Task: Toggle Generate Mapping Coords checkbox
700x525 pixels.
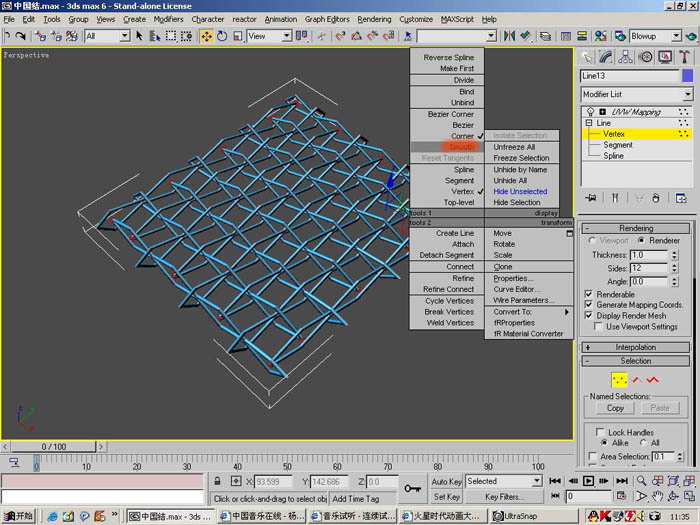Action: point(588,304)
